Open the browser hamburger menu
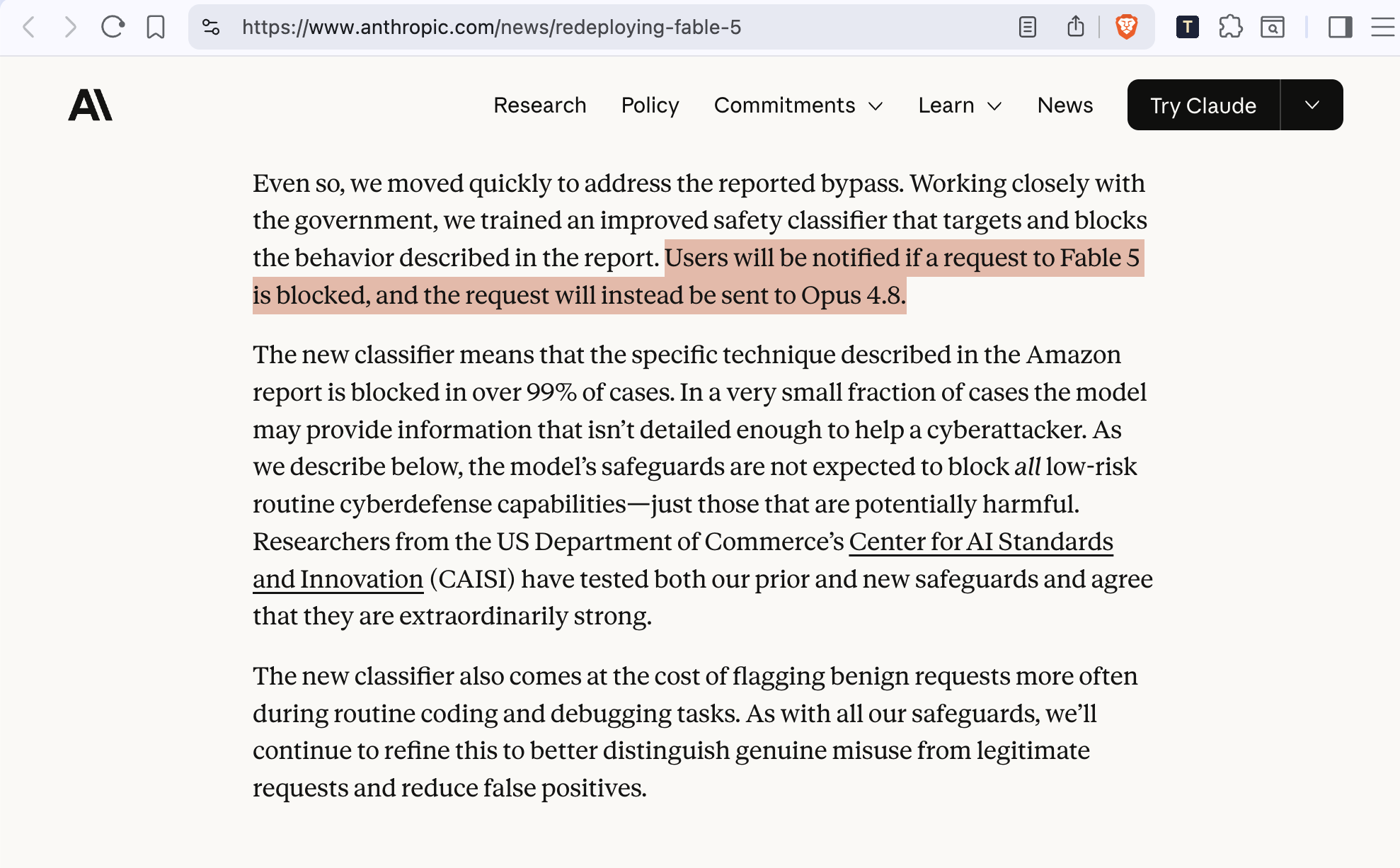 [1382, 28]
